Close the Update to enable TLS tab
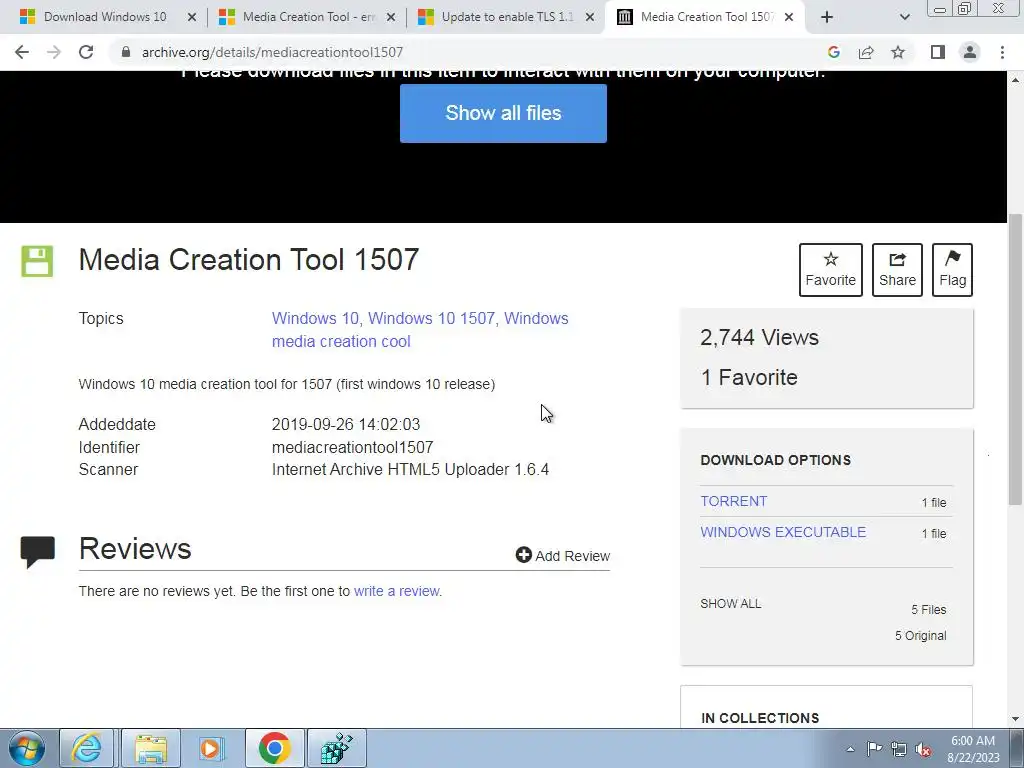The image size is (1024, 768). (590, 17)
